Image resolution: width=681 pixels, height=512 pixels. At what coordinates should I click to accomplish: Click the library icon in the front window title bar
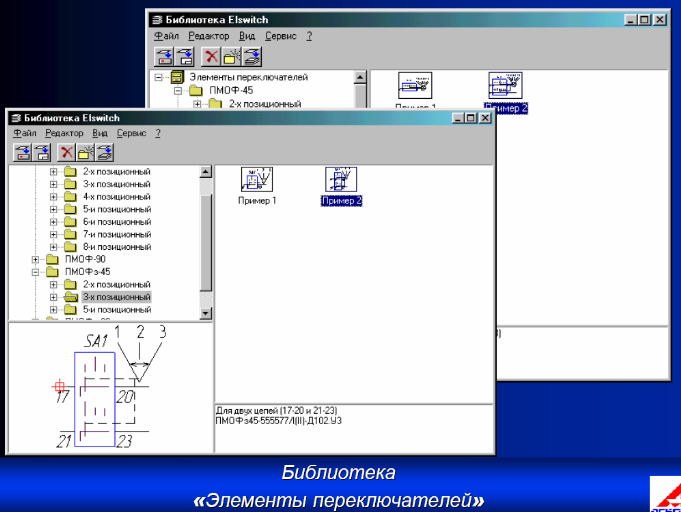(x=17, y=118)
